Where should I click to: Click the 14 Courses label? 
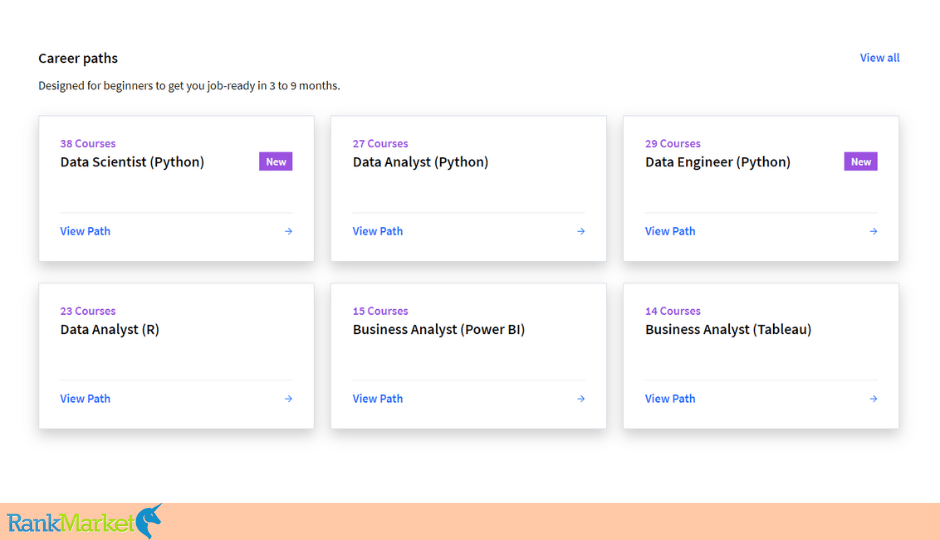673,311
